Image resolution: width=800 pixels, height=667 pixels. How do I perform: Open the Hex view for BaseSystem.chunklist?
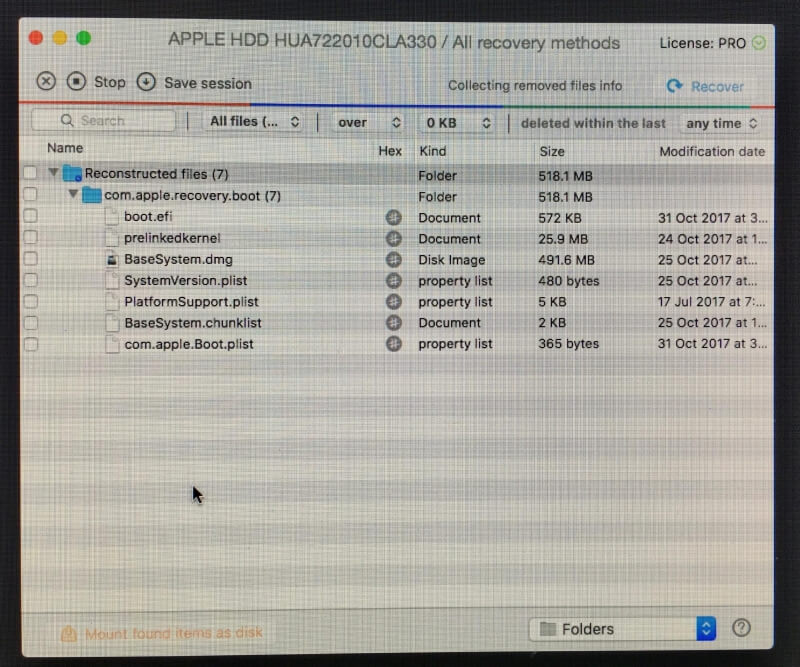click(393, 323)
